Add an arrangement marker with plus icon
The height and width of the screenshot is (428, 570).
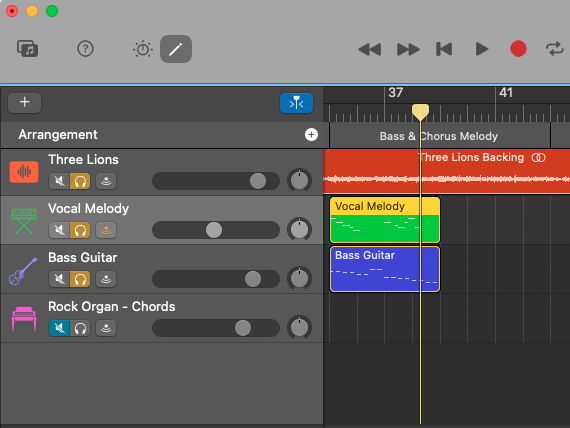(x=311, y=135)
